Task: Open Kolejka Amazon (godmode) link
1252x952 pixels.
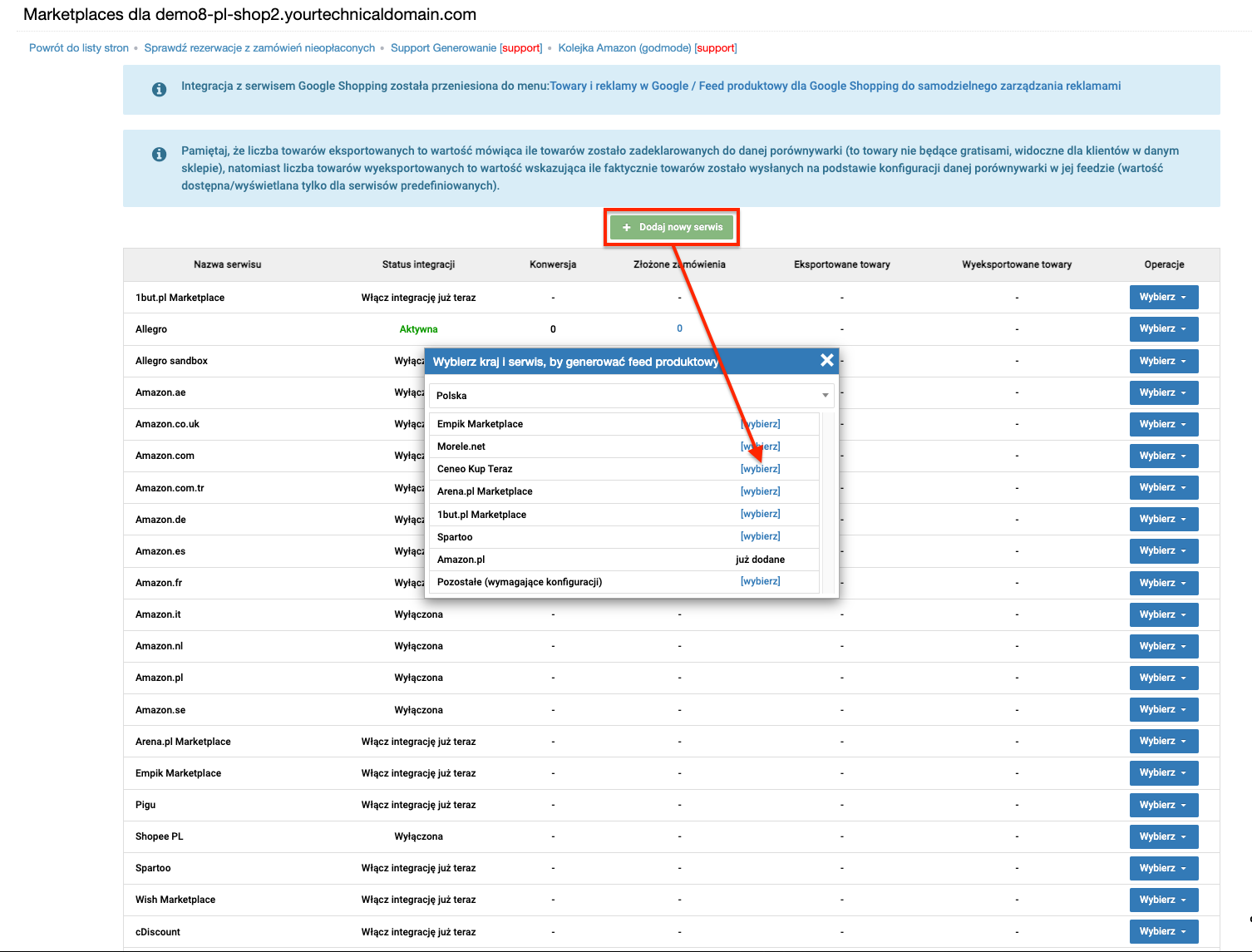Action: (x=624, y=47)
